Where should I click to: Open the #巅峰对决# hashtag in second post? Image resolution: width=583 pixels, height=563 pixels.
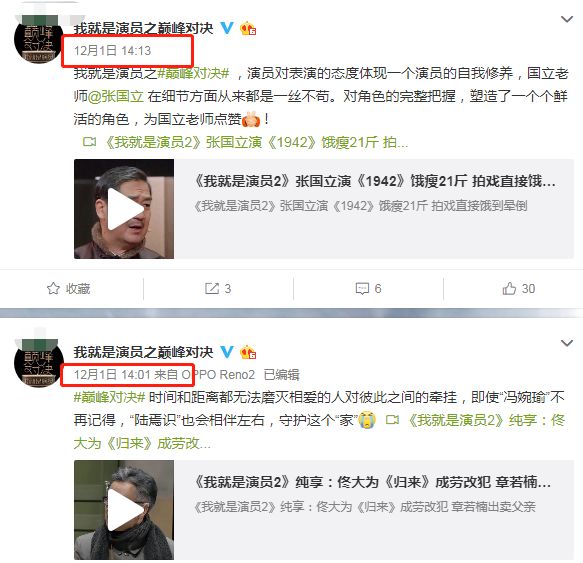[109, 398]
